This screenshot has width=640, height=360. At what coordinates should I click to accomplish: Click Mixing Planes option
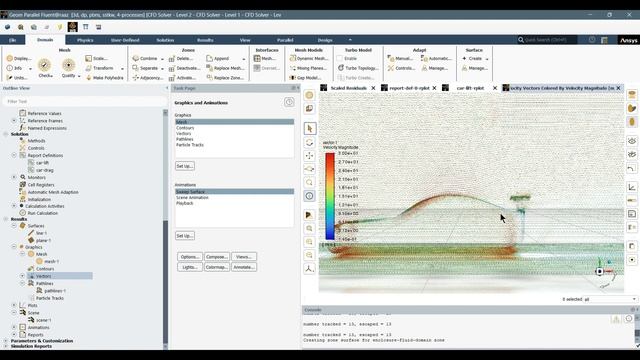pos(308,68)
